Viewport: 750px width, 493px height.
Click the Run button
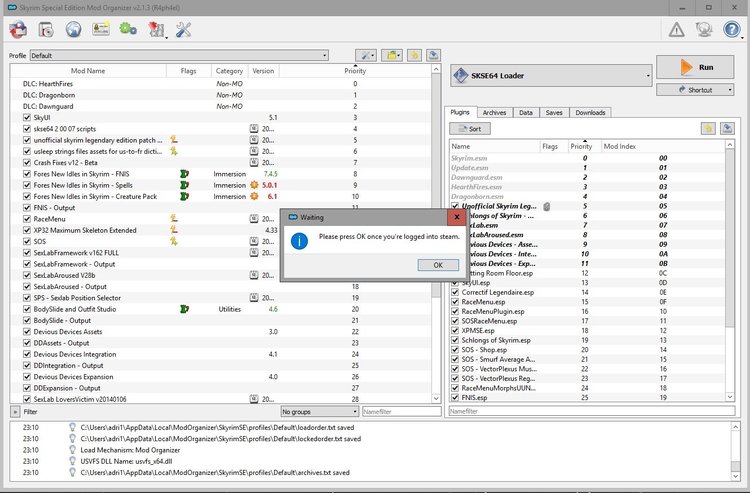(x=695, y=67)
